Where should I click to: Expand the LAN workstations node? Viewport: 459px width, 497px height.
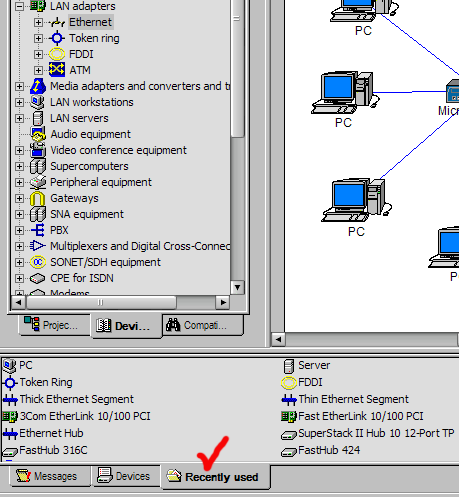pyautogui.click(x=19, y=102)
